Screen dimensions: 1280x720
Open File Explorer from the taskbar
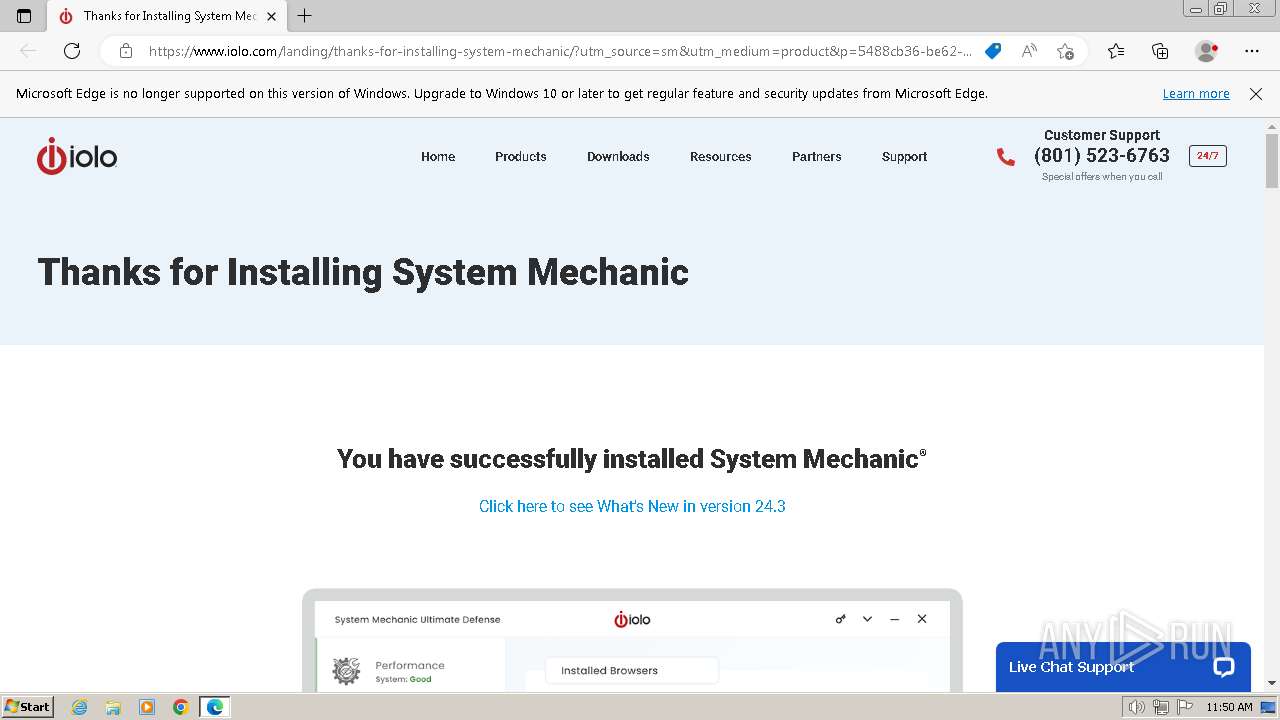coord(113,707)
